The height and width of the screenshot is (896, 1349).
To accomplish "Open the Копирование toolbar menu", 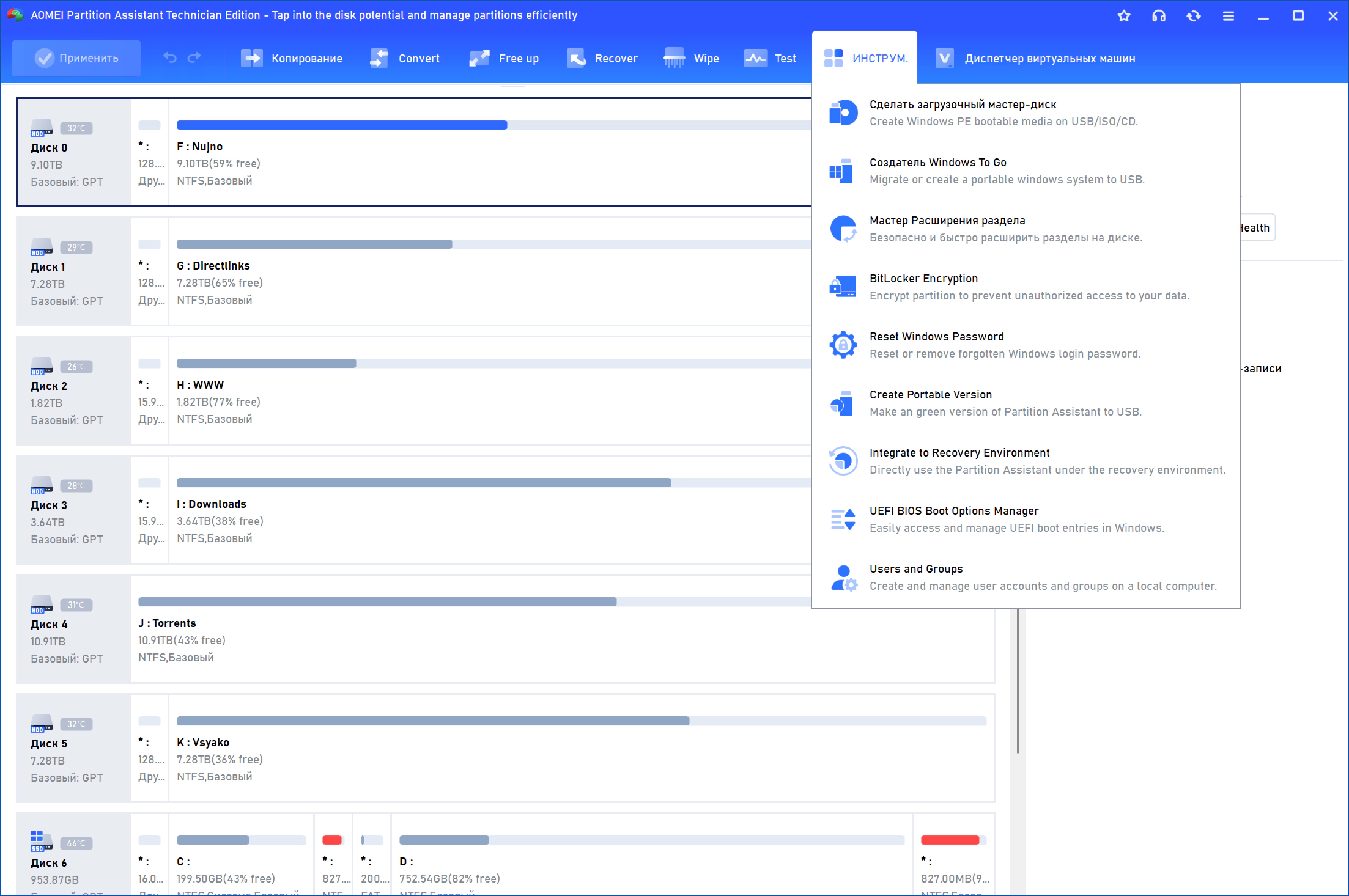I will [292, 58].
